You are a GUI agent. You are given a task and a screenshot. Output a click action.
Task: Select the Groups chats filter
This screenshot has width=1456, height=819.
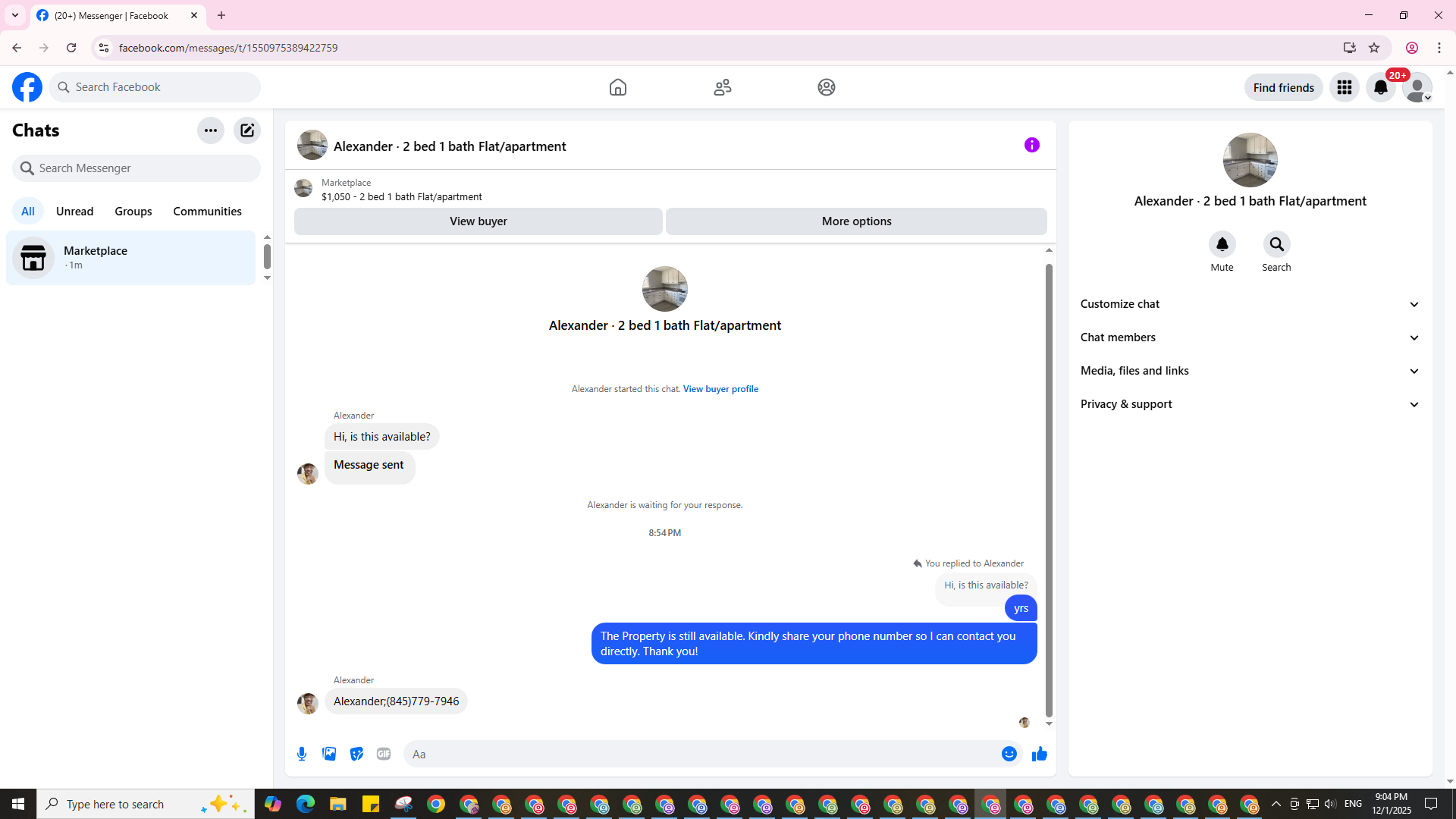[133, 212]
